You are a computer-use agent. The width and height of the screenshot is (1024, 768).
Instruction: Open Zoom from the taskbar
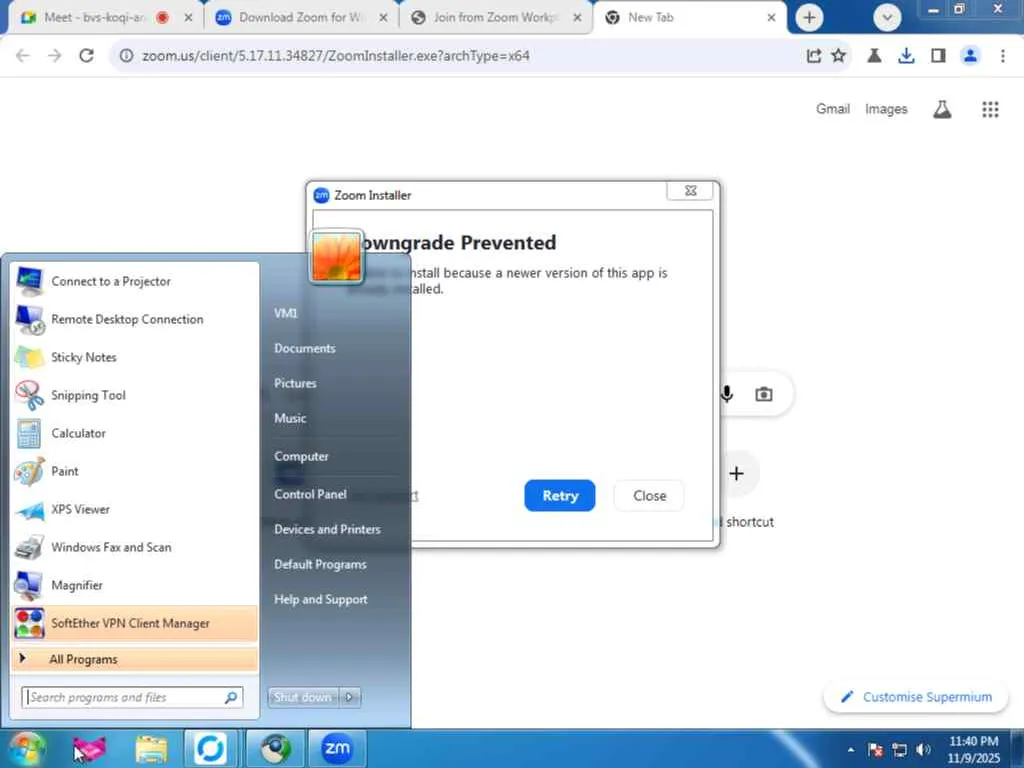pyautogui.click(x=337, y=748)
